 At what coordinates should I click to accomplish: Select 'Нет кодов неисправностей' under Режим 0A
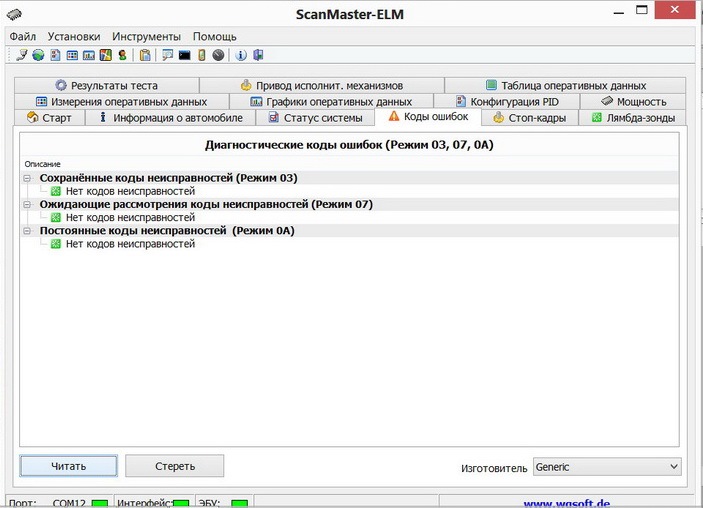point(130,244)
